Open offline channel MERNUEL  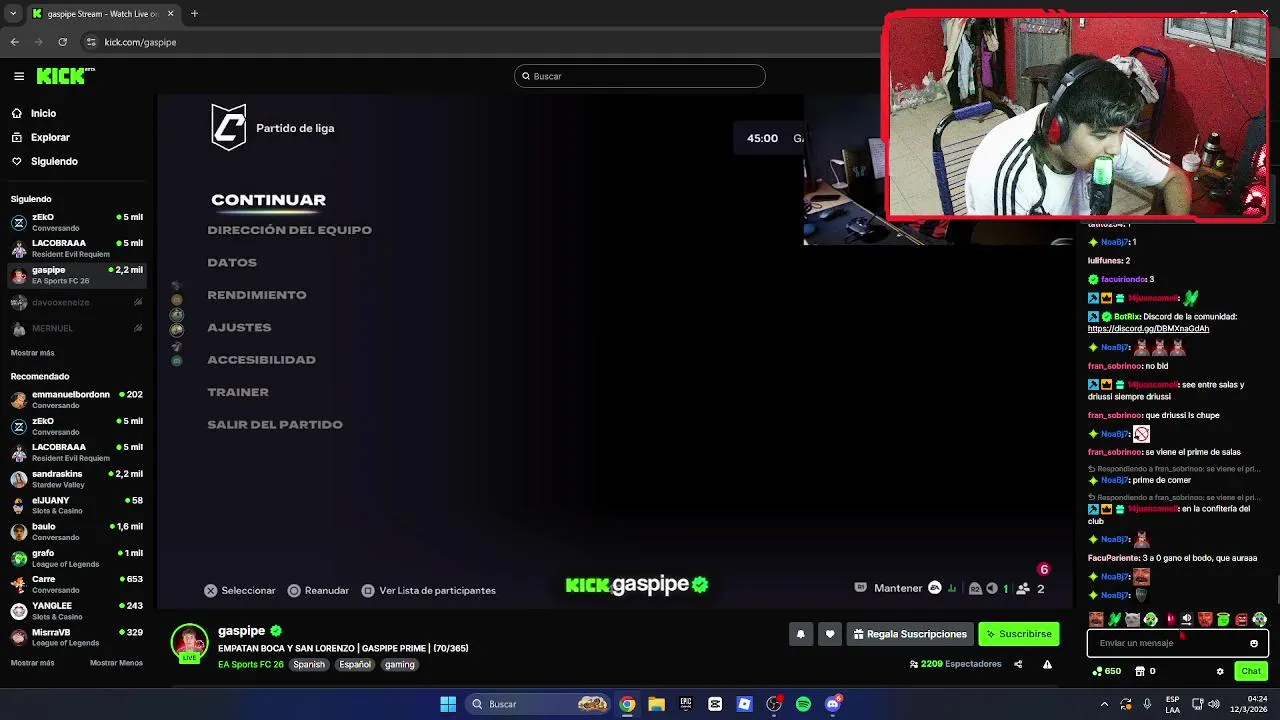click(x=78, y=328)
